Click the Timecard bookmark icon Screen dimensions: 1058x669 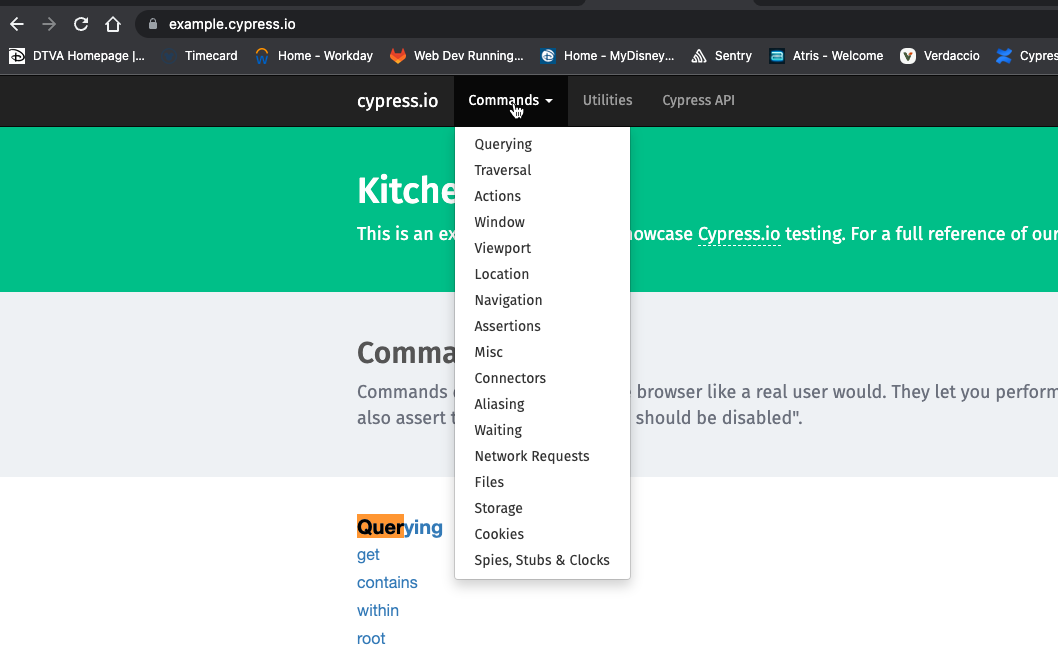tap(167, 56)
